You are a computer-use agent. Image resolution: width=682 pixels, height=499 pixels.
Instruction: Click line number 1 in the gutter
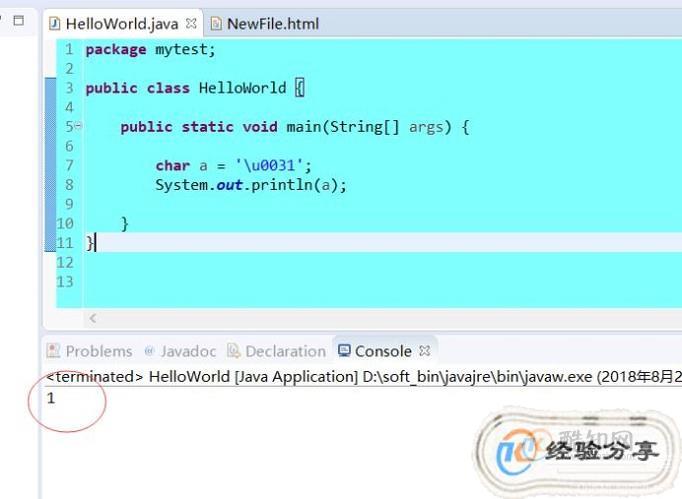point(69,49)
